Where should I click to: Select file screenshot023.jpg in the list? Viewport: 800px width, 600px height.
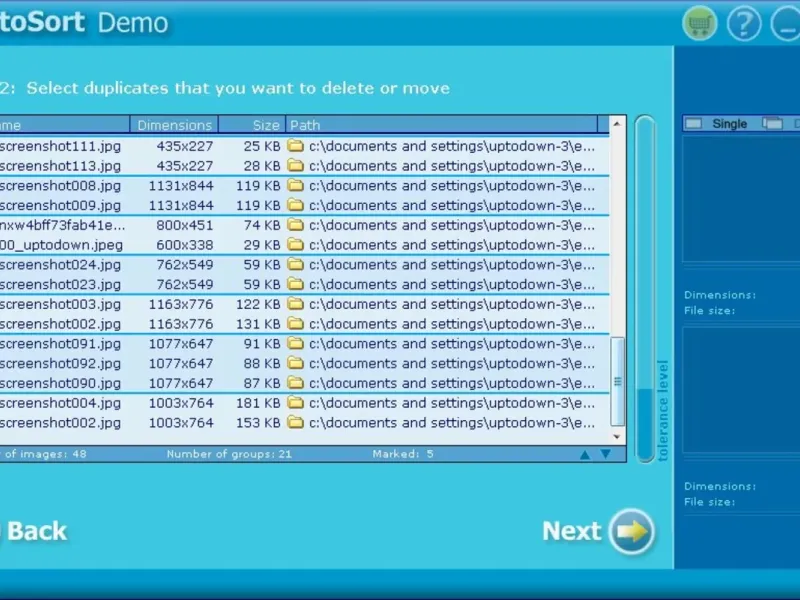[60, 285]
